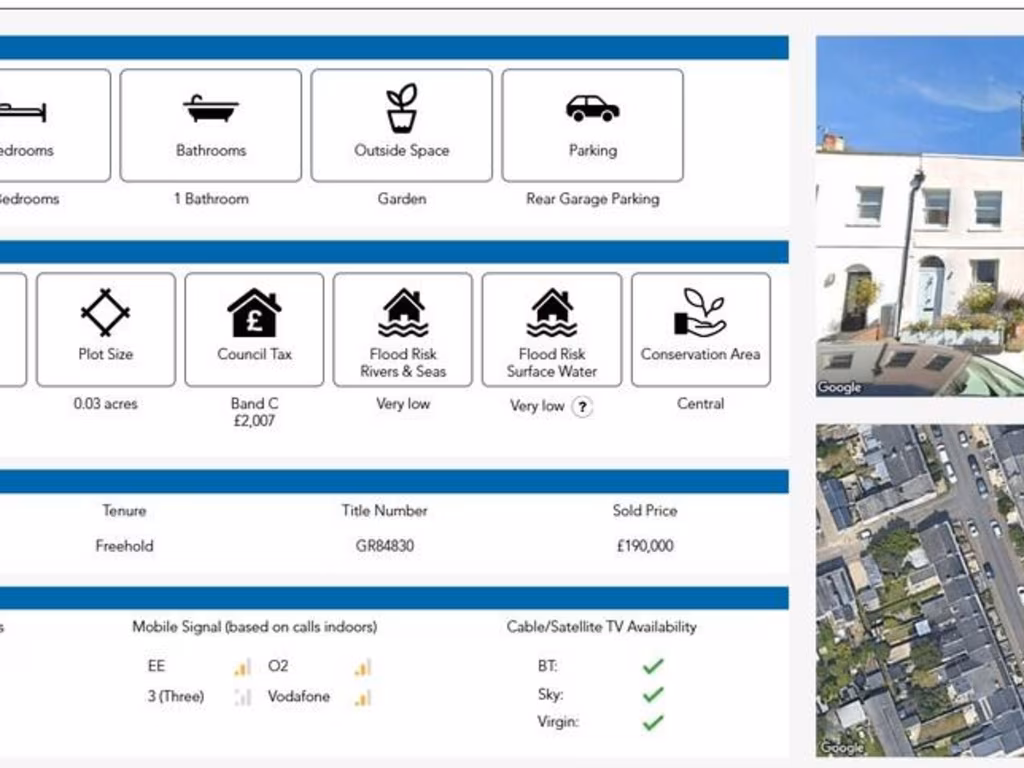Click the EE signal strength bars

click(x=242, y=667)
